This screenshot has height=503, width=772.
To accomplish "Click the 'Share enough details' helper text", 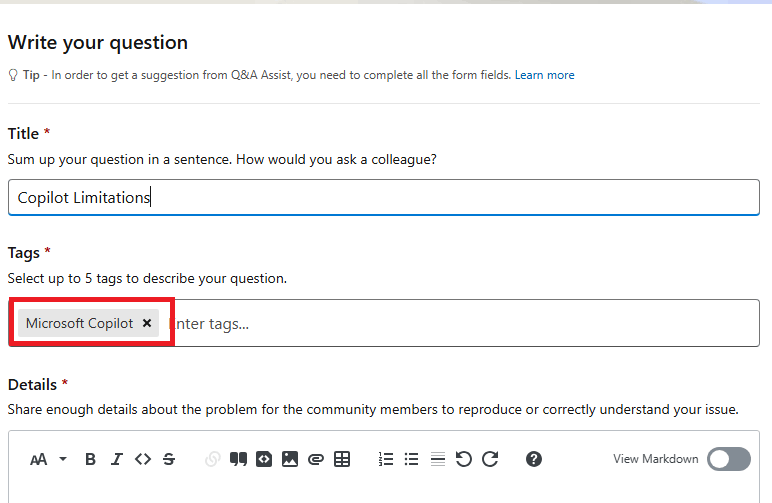I will [373, 409].
